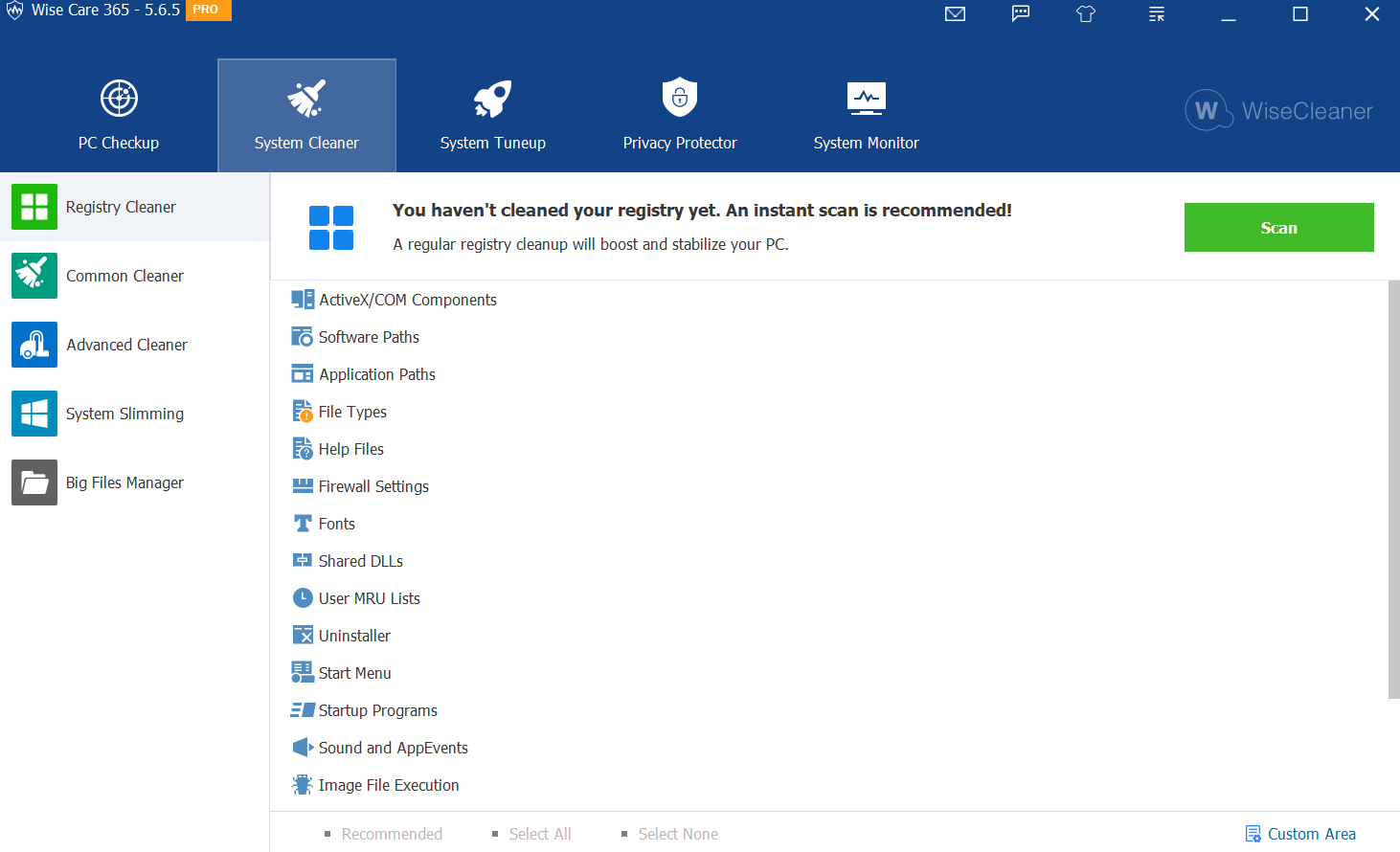Image resolution: width=1400 pixels, height=852 pixels.
Task: Click the Start Menu icon
Action: point(303,673)
